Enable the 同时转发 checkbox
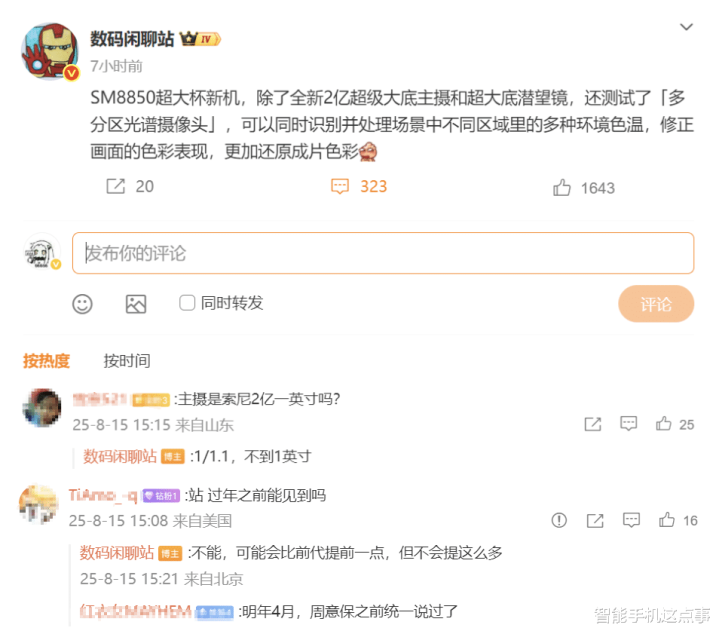 click(x=187, y=303)
